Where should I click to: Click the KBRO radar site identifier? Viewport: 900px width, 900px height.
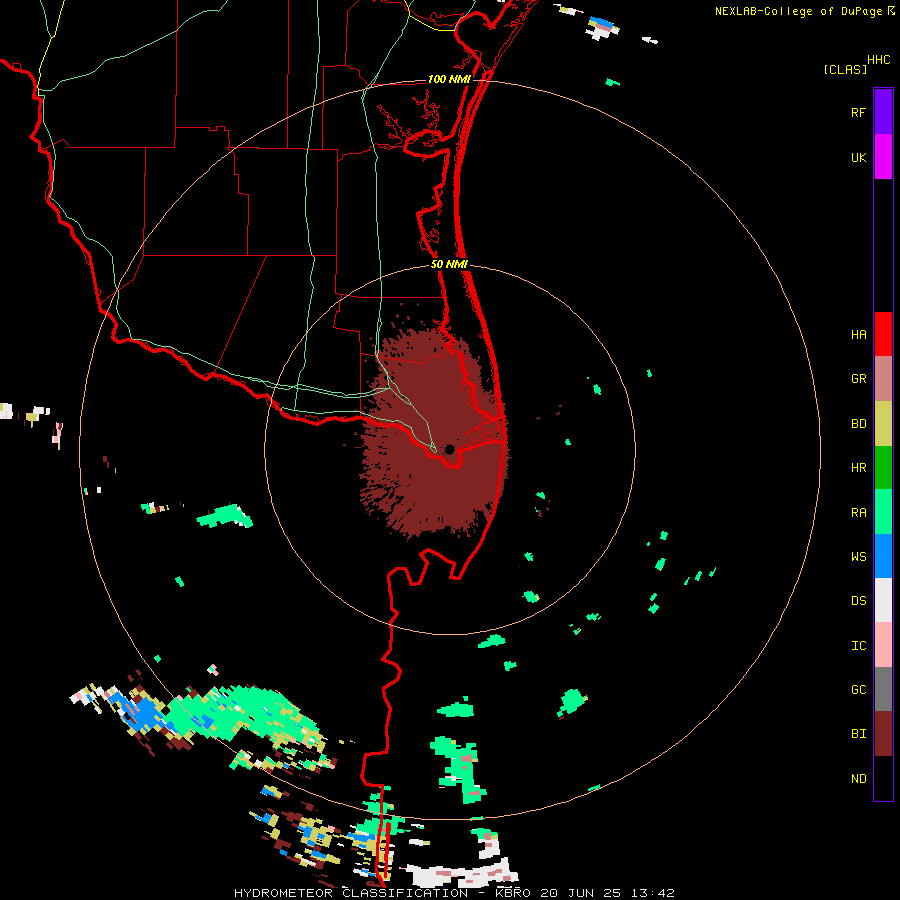coord(513,893)
